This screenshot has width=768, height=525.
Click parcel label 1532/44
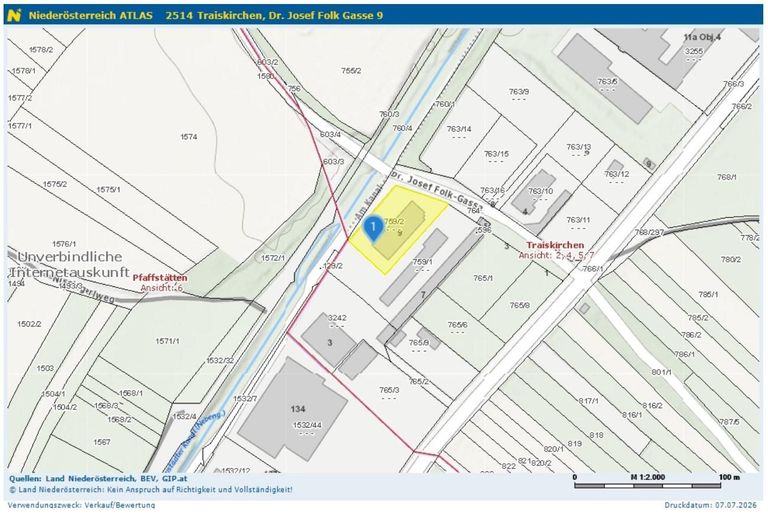pos(307,425)
